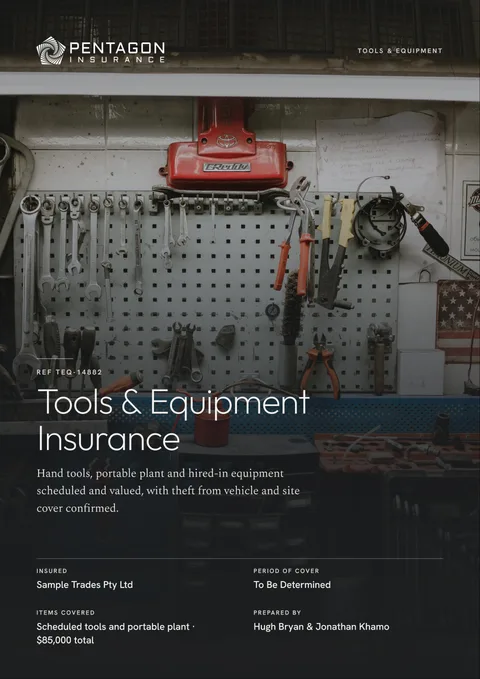This screenshot has width=480, height=679.
Task: Click the yellow-handled rivet tool on pegboard
Action: point(336,252)
